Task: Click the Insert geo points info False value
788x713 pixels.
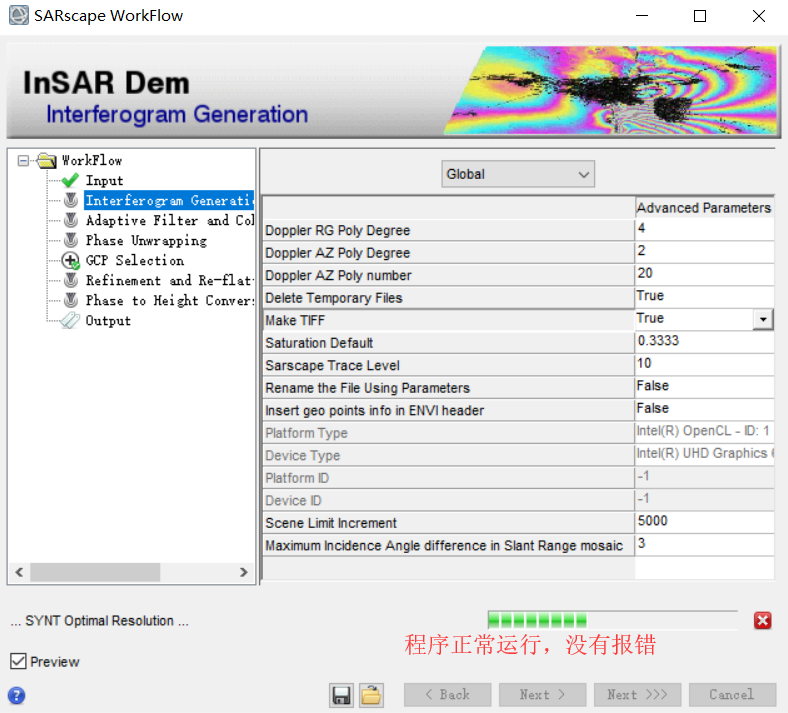Action: point(704,410)
